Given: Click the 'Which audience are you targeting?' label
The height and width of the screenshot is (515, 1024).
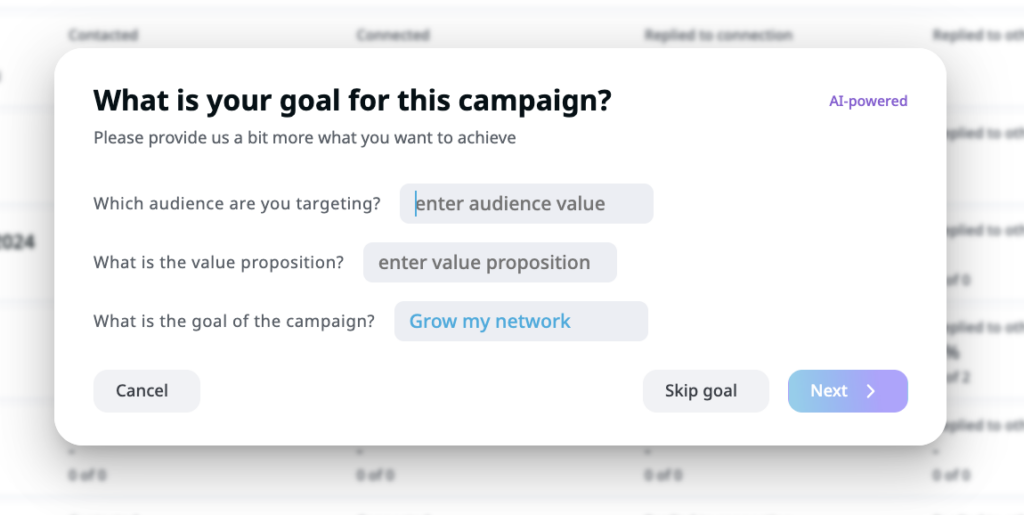Looking at the screenshot, I should (237, 204).
